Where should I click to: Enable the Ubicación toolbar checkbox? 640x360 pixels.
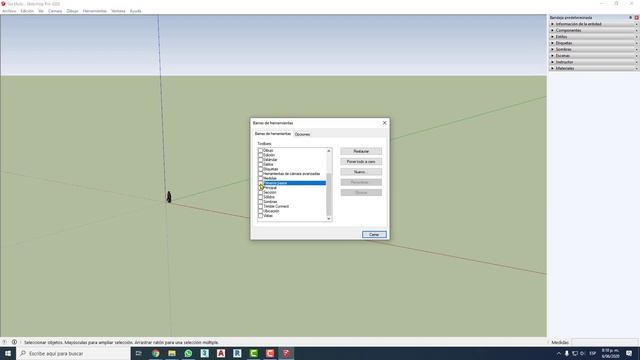point(260,211)
